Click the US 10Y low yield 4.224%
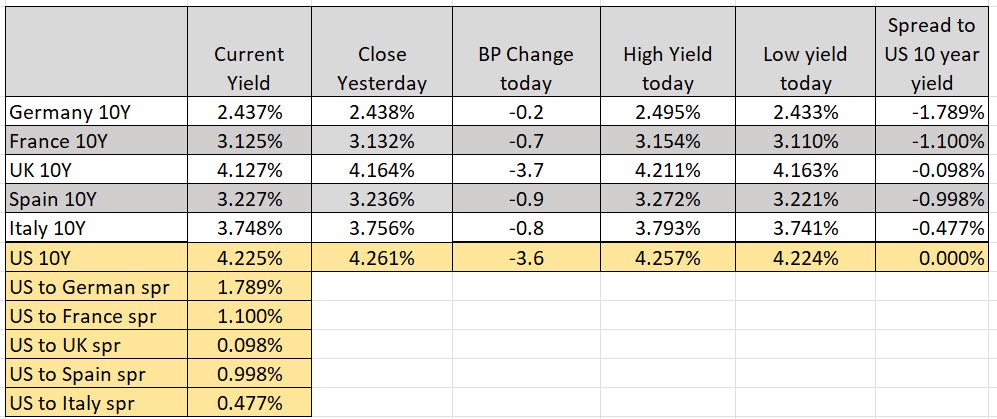 tap(805, 258)
